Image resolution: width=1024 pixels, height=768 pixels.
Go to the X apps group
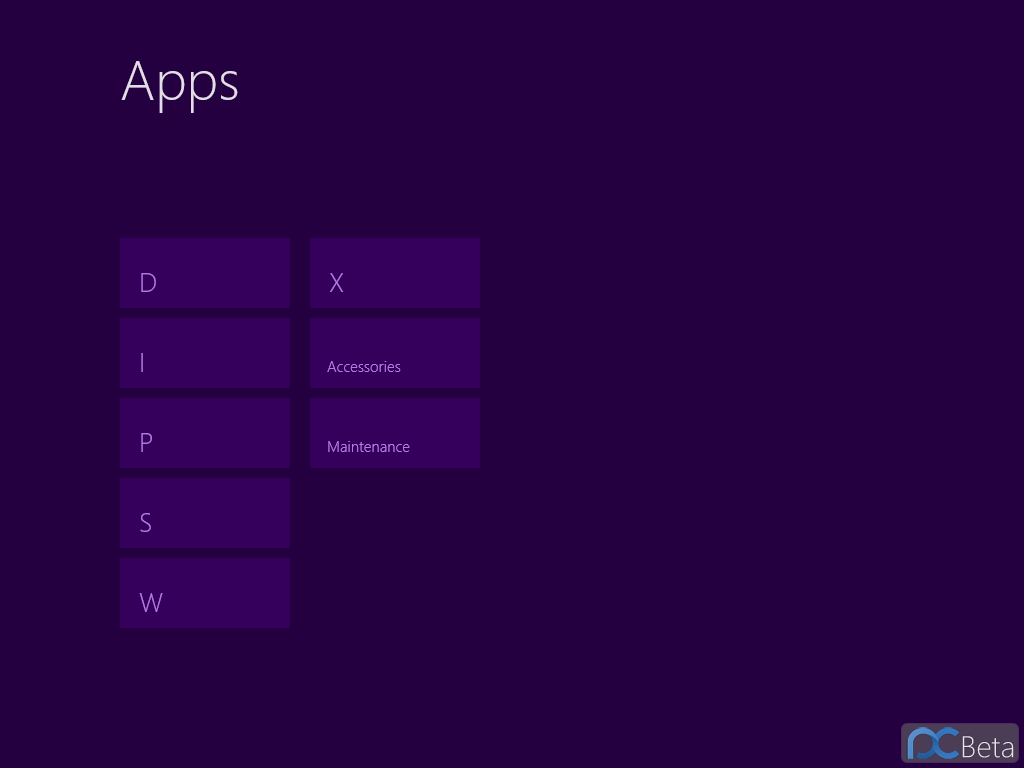(395, 273)
